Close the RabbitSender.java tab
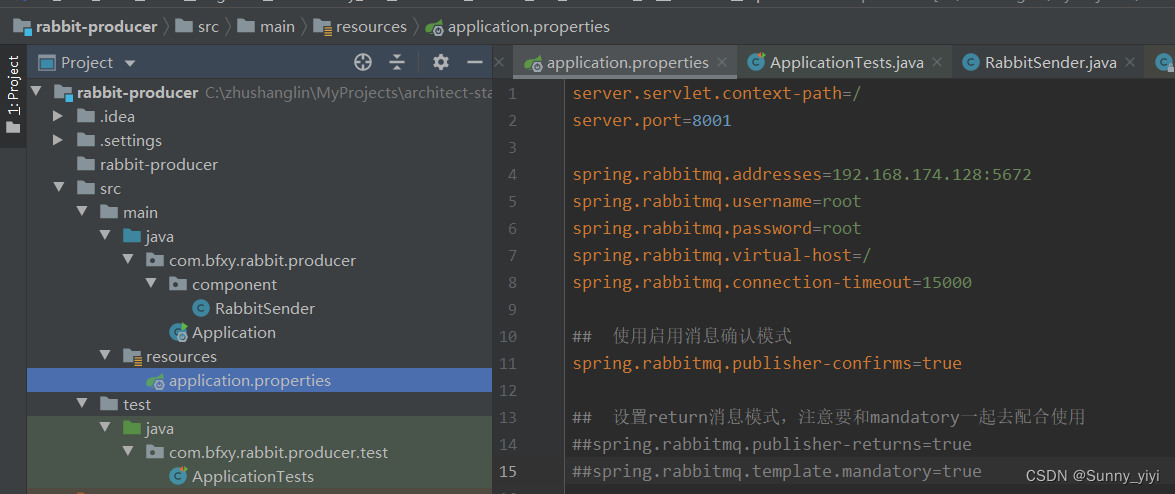The image size is (1175, 494). pos(1130,63)
